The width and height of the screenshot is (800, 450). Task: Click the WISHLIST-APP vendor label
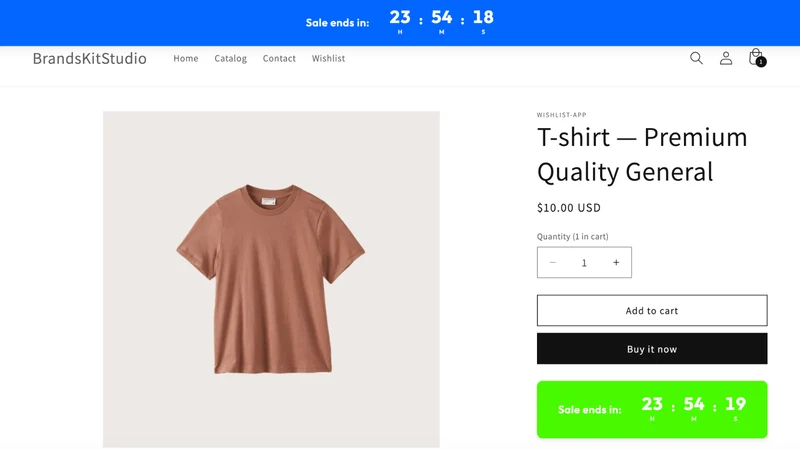562,115
